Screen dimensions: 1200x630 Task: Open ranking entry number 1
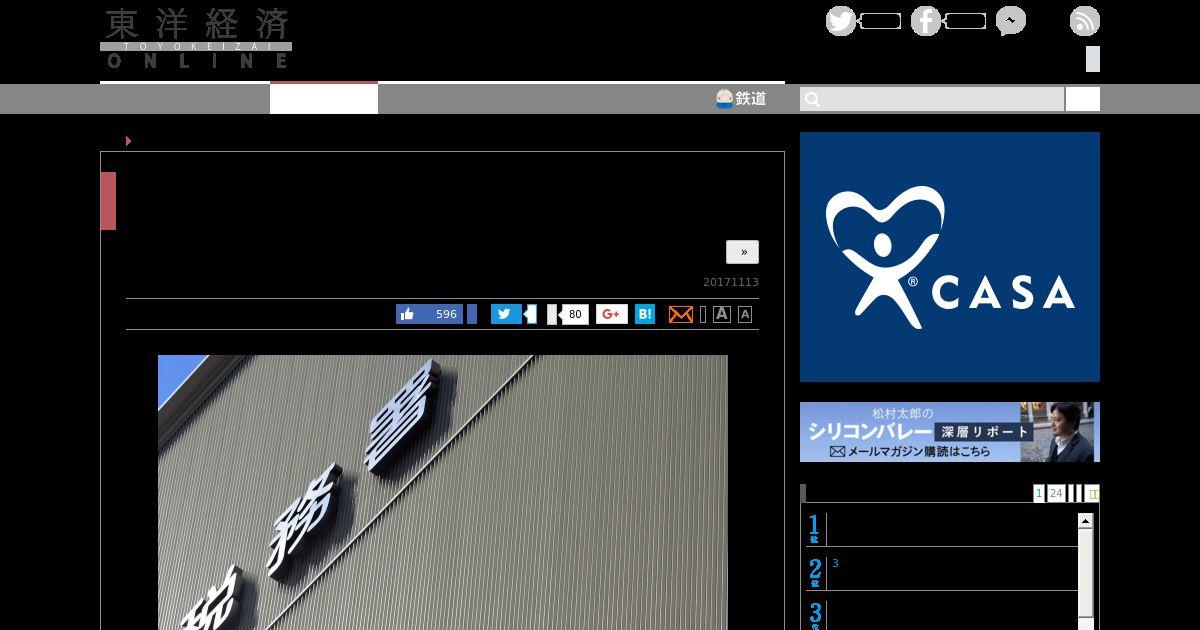point(942,528)
